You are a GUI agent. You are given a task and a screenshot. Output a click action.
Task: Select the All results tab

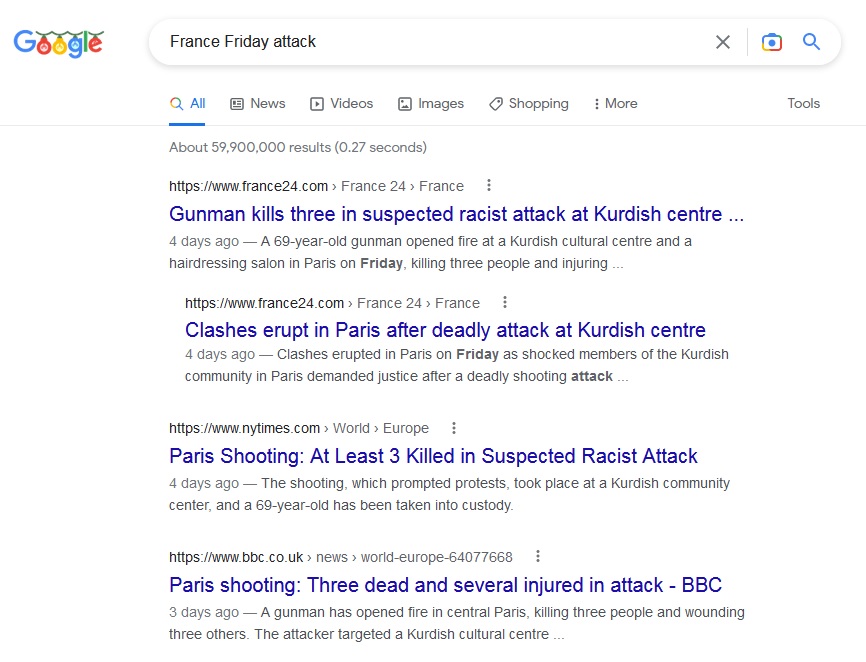click(187, 104)
